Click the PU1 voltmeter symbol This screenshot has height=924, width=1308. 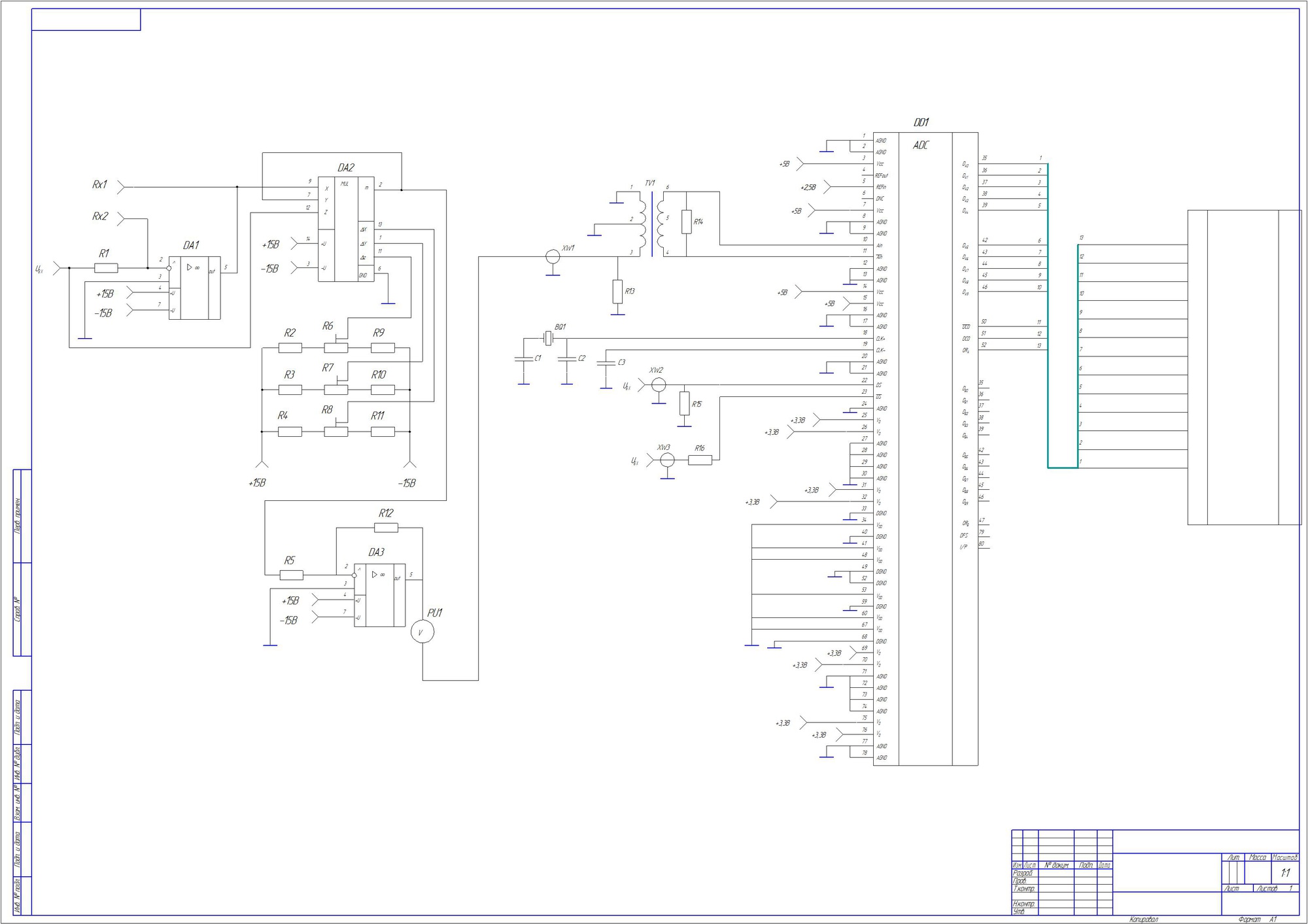coord(422,632)
